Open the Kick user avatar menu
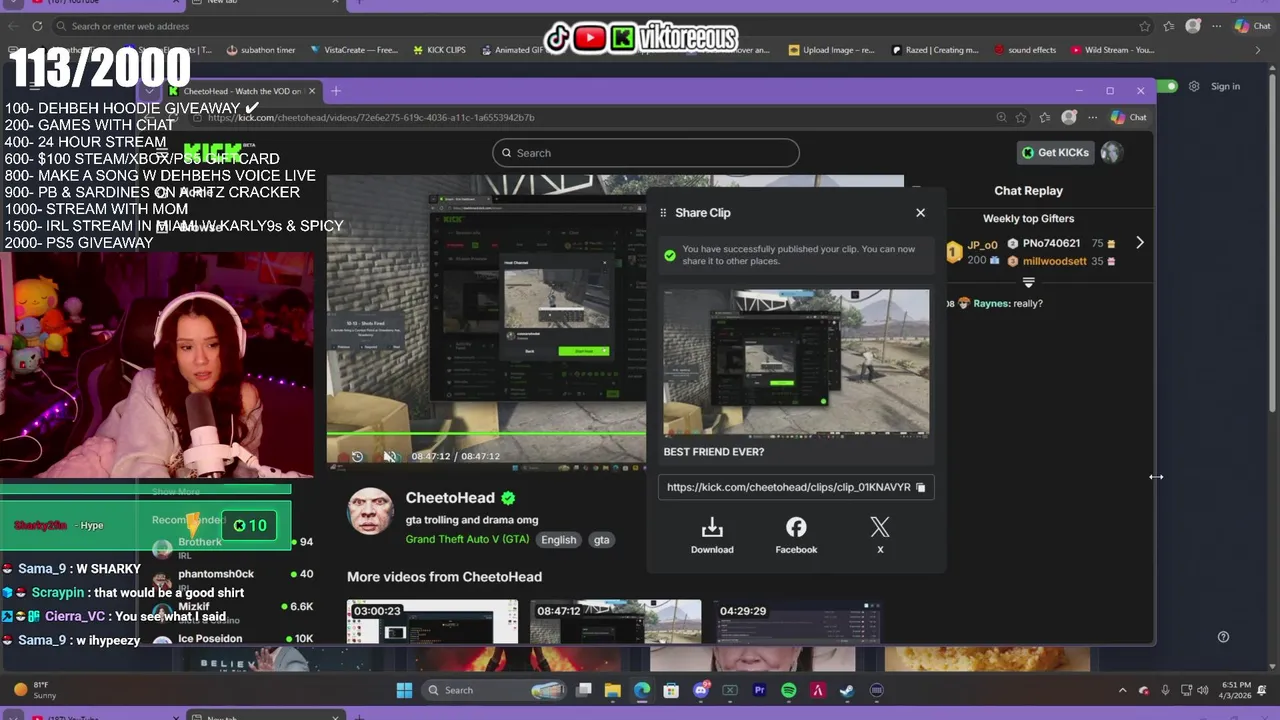Viewport: 1280px width, 720px height. tap(1111, 152)
